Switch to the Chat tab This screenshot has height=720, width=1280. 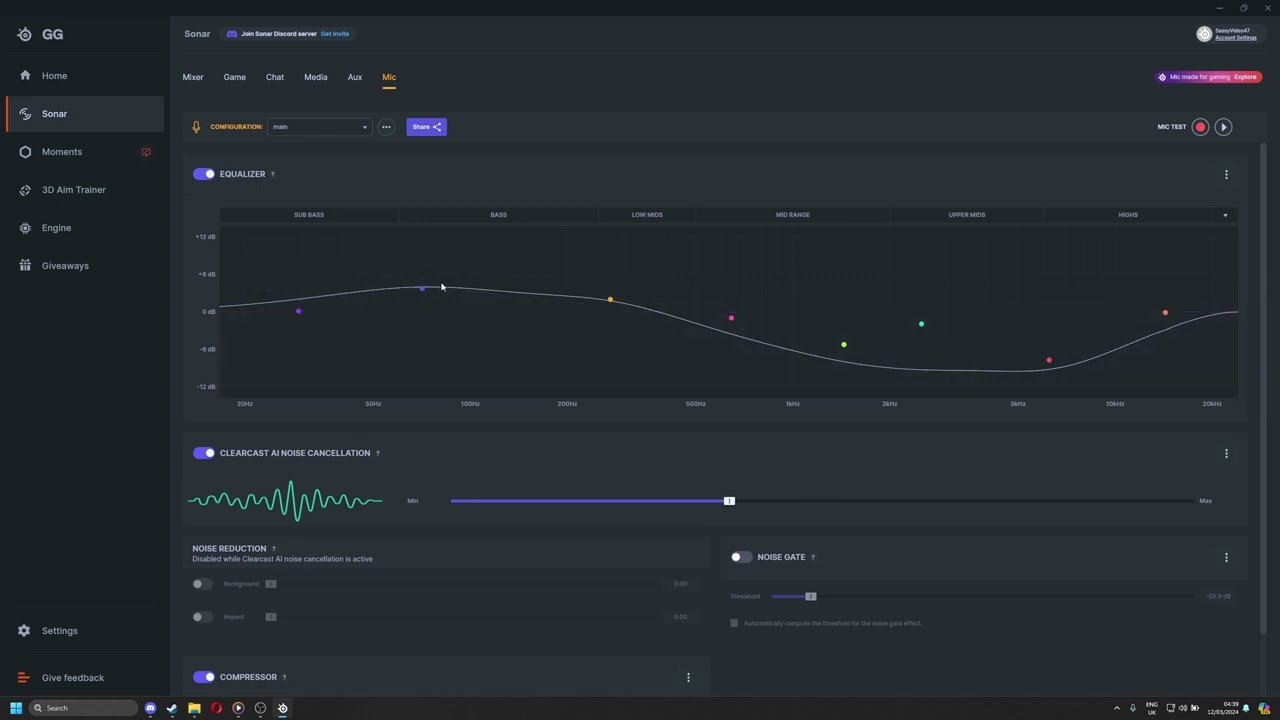tap(275, 77)
